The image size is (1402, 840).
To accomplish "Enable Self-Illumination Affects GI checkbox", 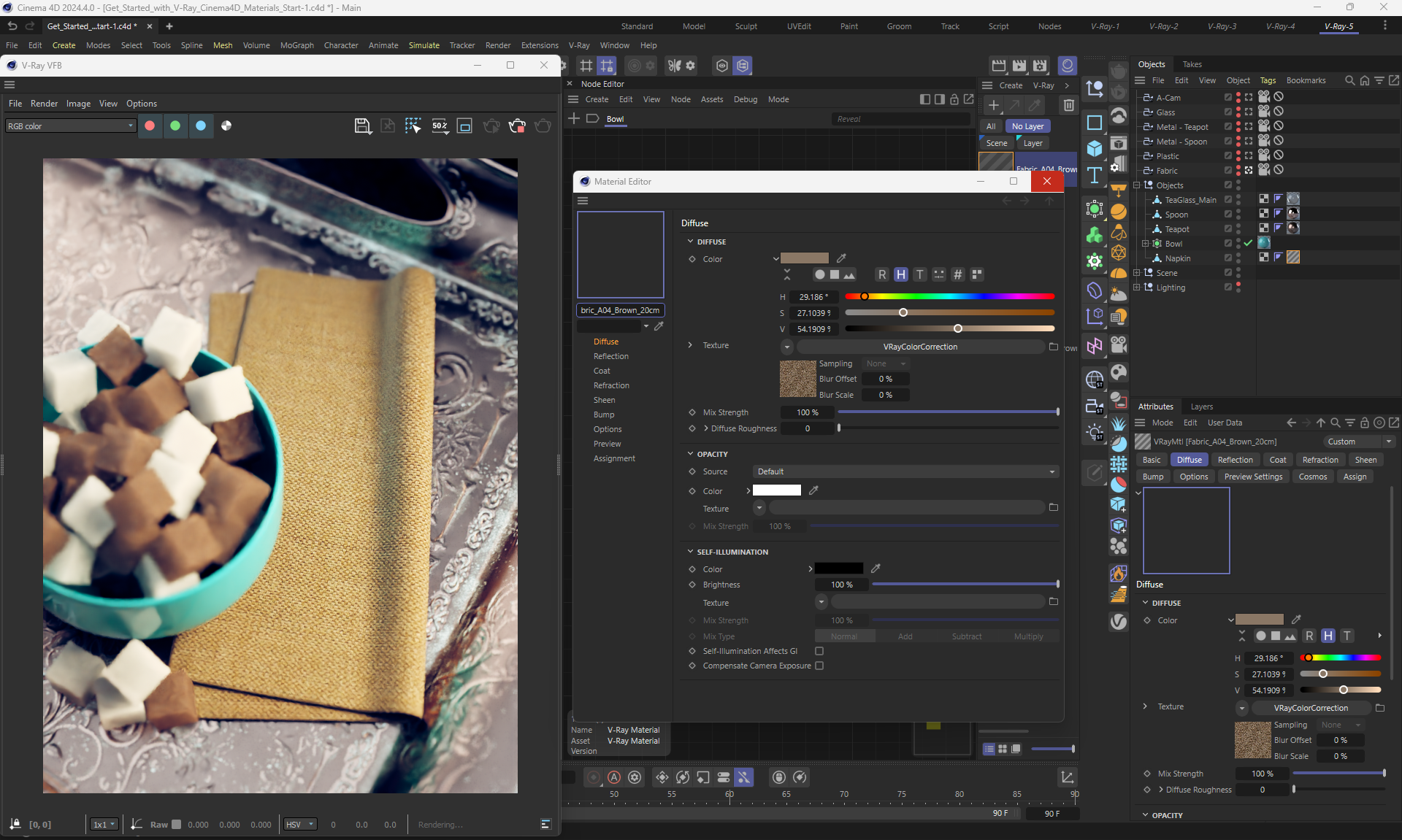I will 819,651.
